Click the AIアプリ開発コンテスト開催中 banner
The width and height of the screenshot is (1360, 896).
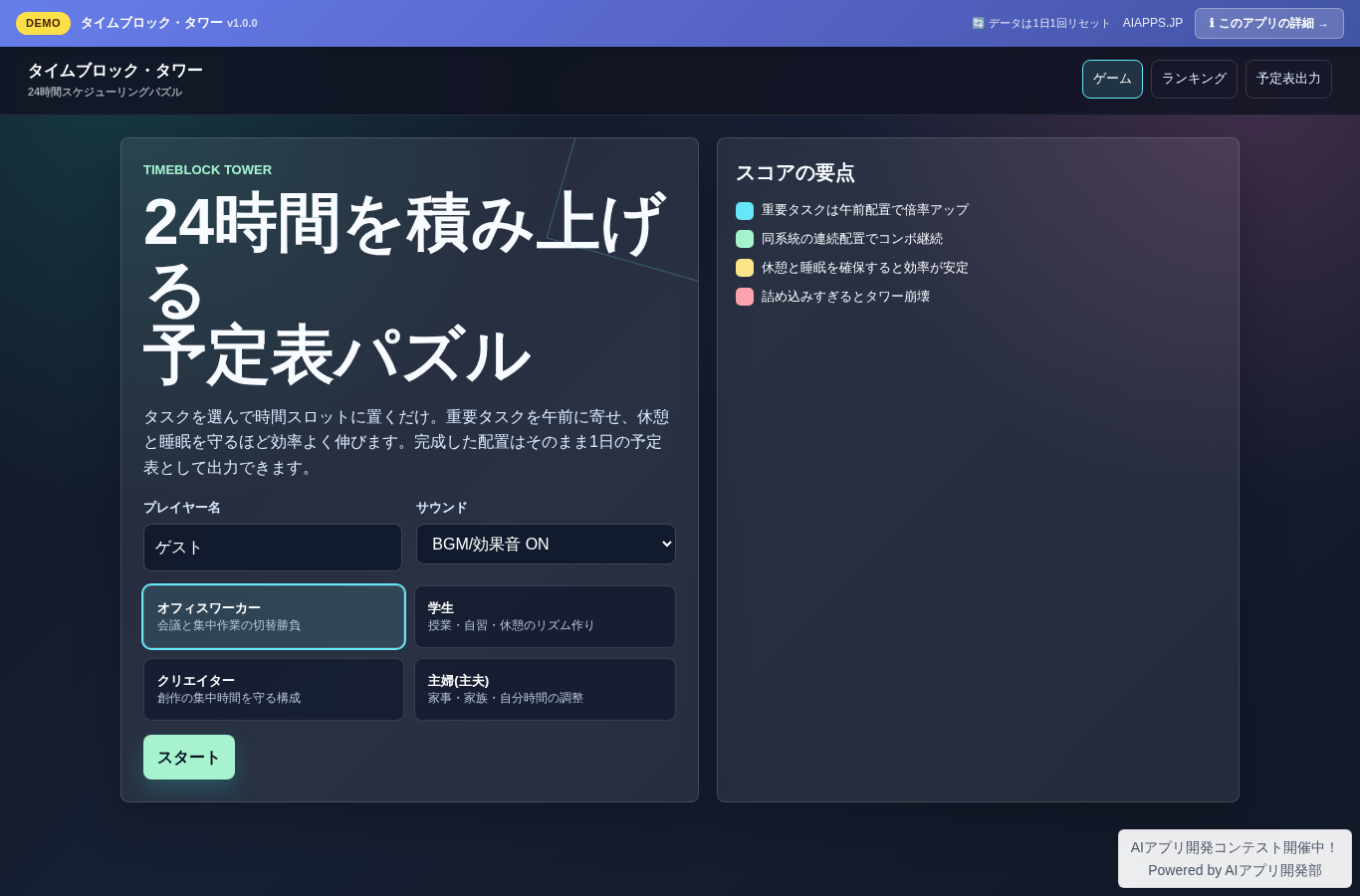(x=1235, y=858)
